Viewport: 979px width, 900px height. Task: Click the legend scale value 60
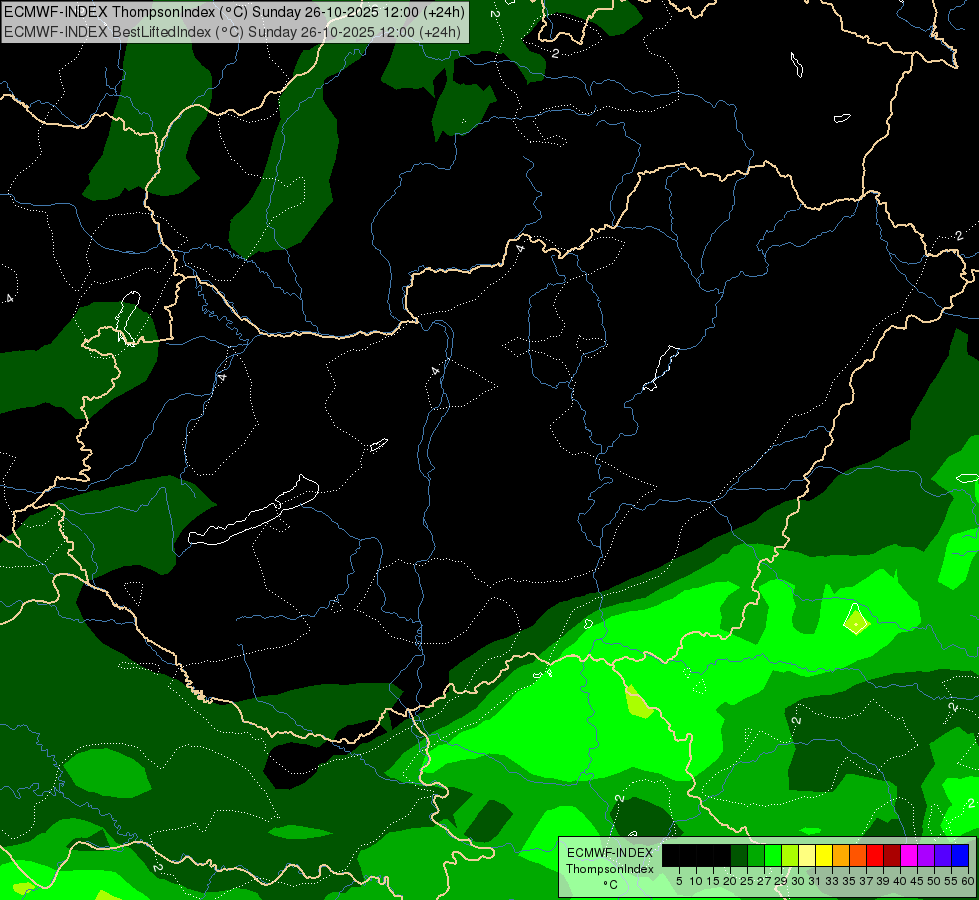click(968, 881)
